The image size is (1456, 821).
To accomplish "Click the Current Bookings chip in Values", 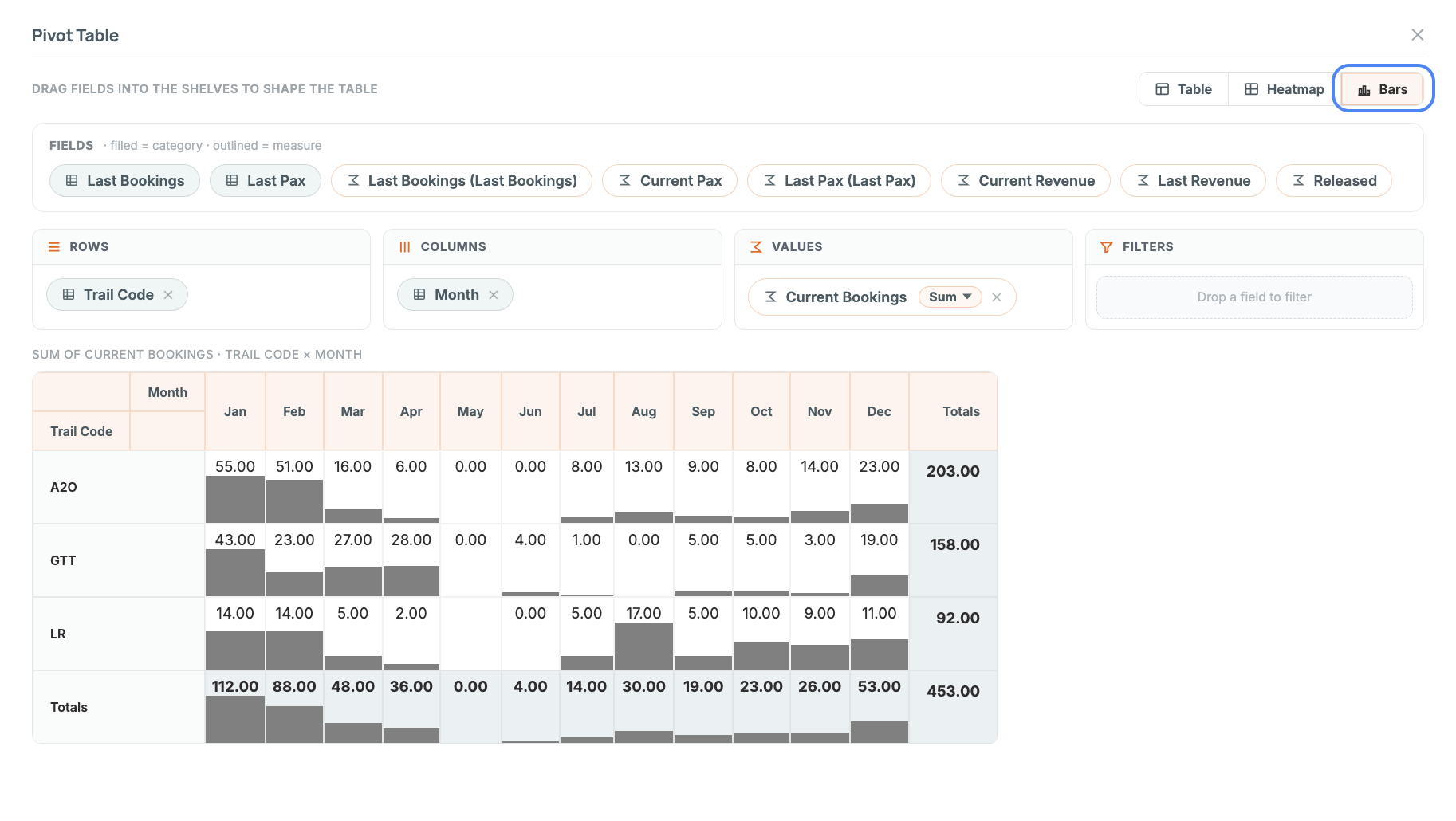I will (882, 297).
